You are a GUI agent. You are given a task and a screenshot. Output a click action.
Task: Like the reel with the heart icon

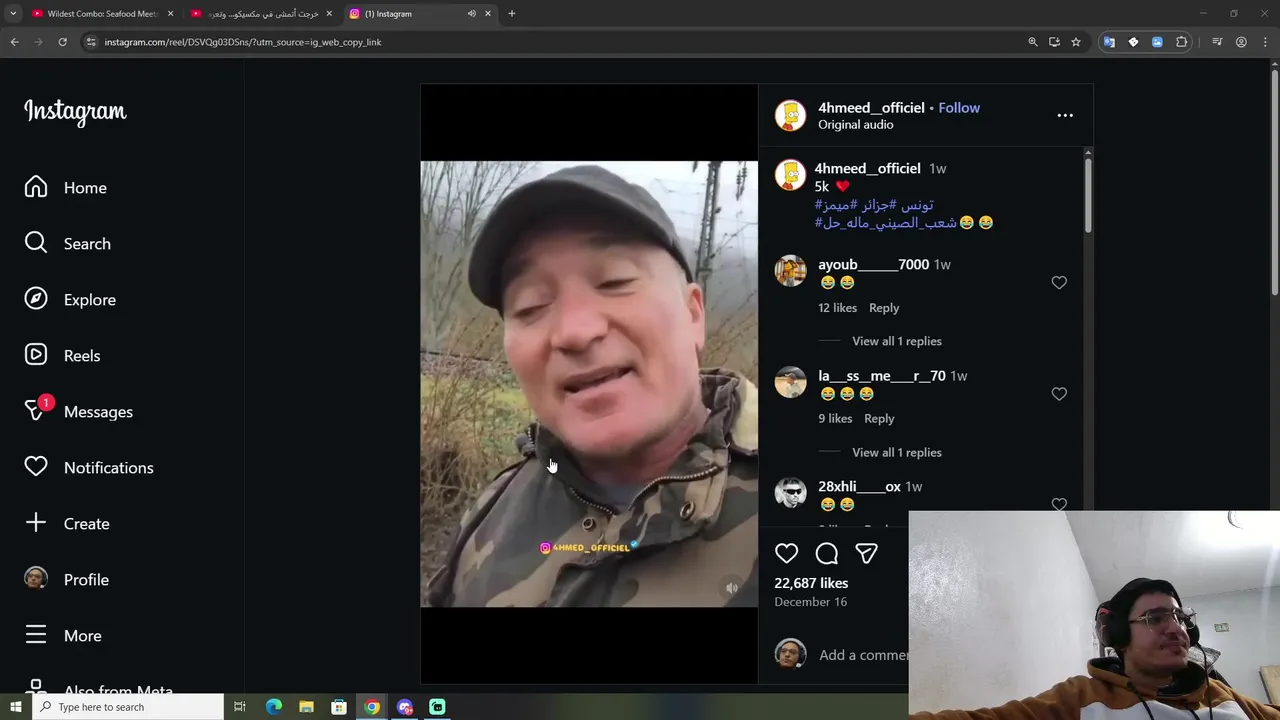[x=787, y=553]
